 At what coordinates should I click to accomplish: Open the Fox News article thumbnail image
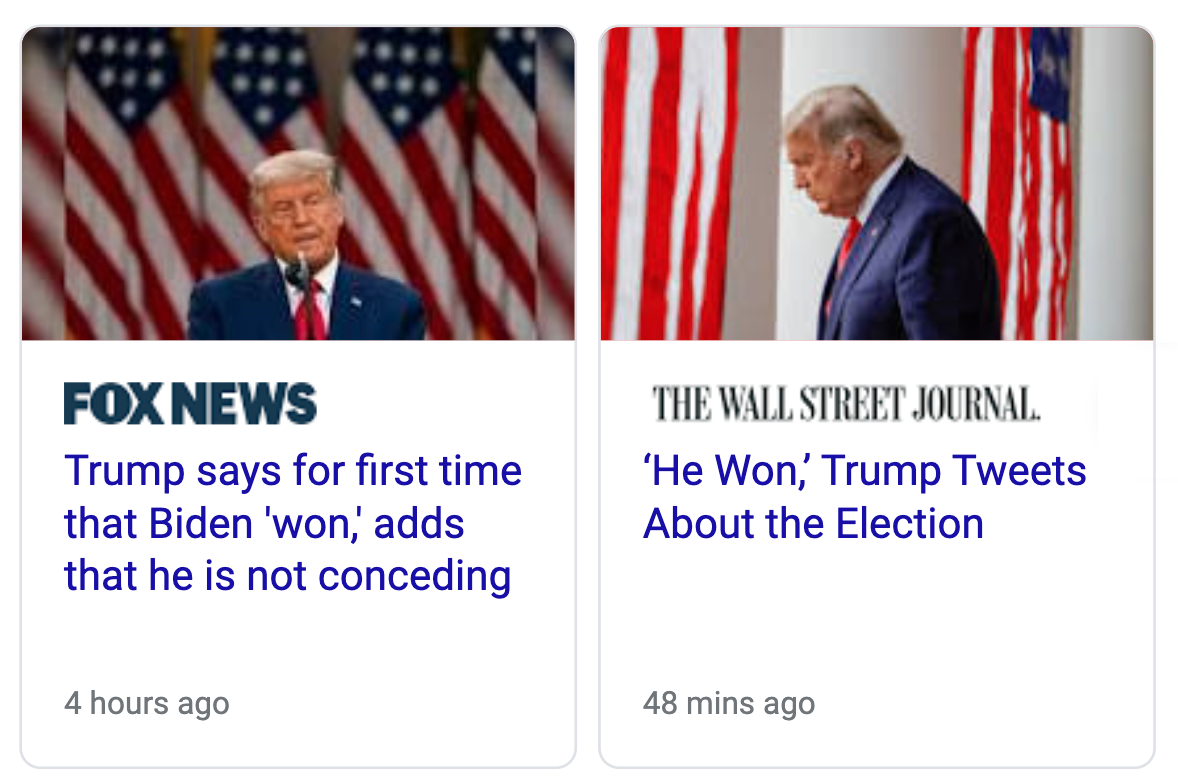298,183
